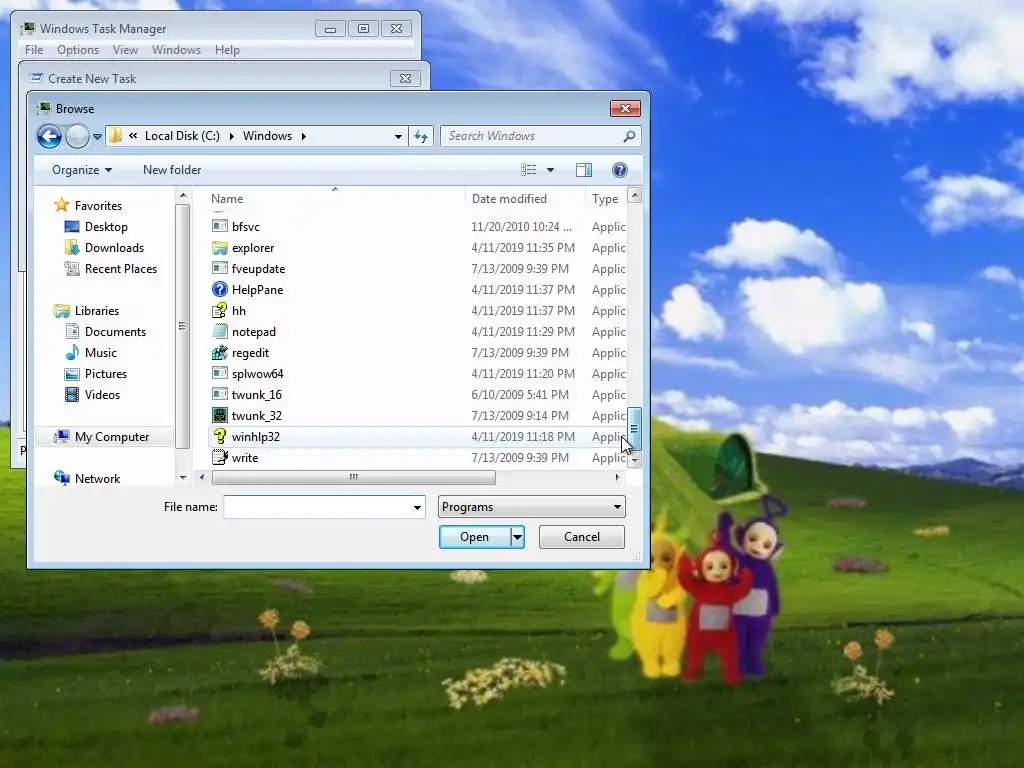Click the Videos film icon in sidebar
The width and height of the screenshot is (1024, 768).
[x=72, y=394]
